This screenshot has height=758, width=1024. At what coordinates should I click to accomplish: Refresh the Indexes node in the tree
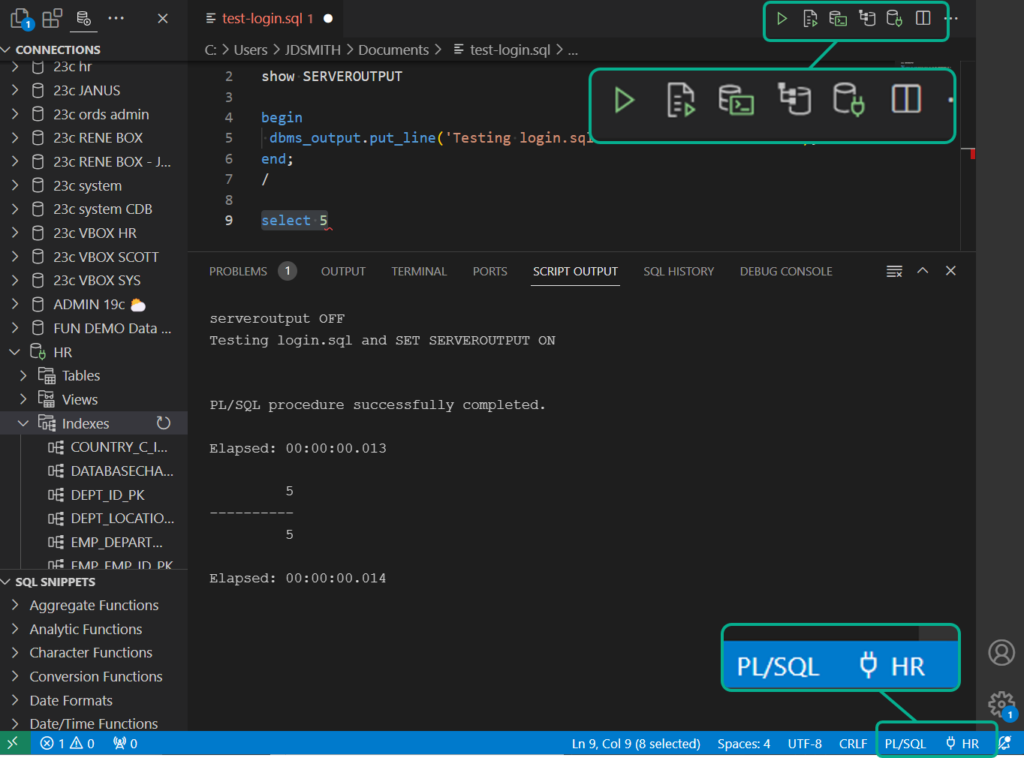point(164,423)
